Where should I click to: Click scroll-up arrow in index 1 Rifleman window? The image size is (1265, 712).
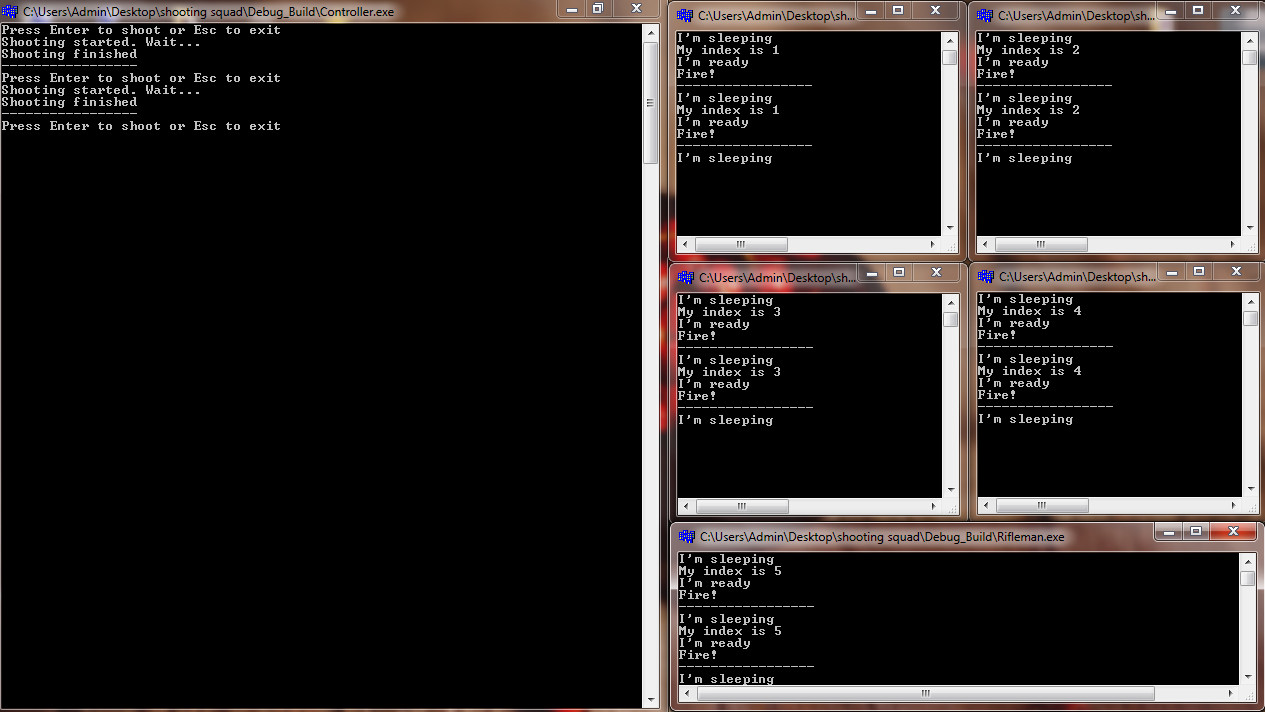pyautogui.click(x=950, y=40)
